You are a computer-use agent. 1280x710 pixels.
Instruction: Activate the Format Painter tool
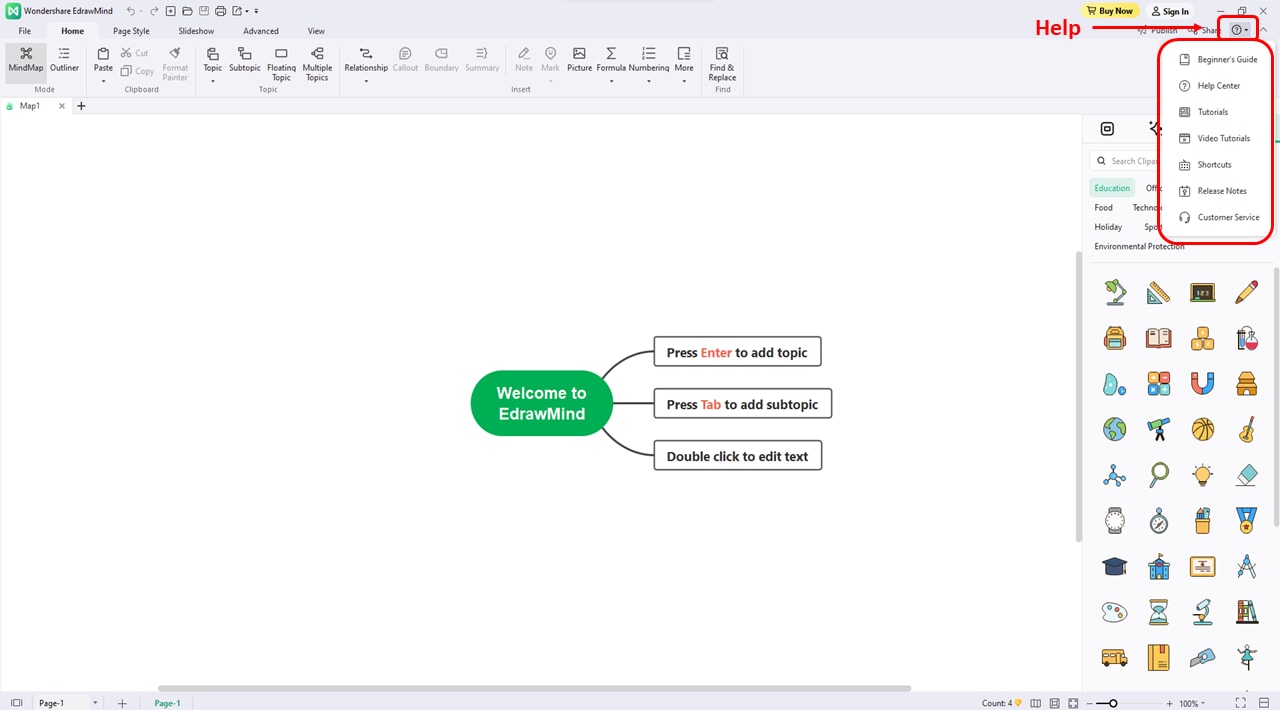pyautogui.click(x=175, y=63)
